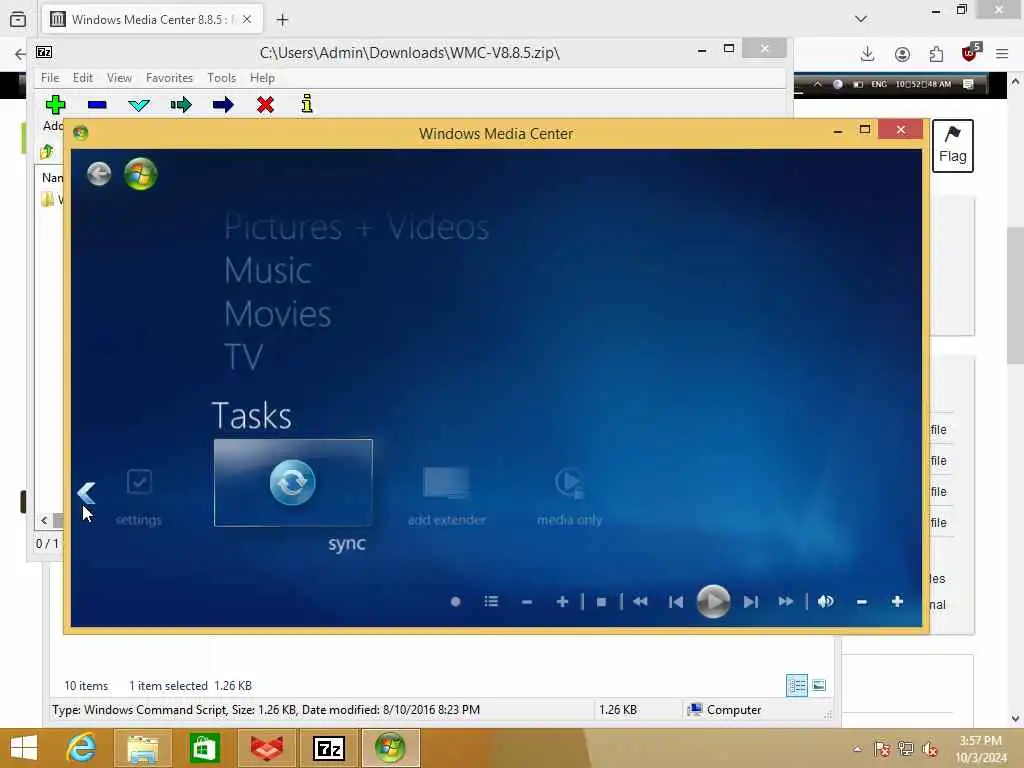Switch Explorer to large icons view
This screenshot has height=768, width=1024.
point(819,686)
